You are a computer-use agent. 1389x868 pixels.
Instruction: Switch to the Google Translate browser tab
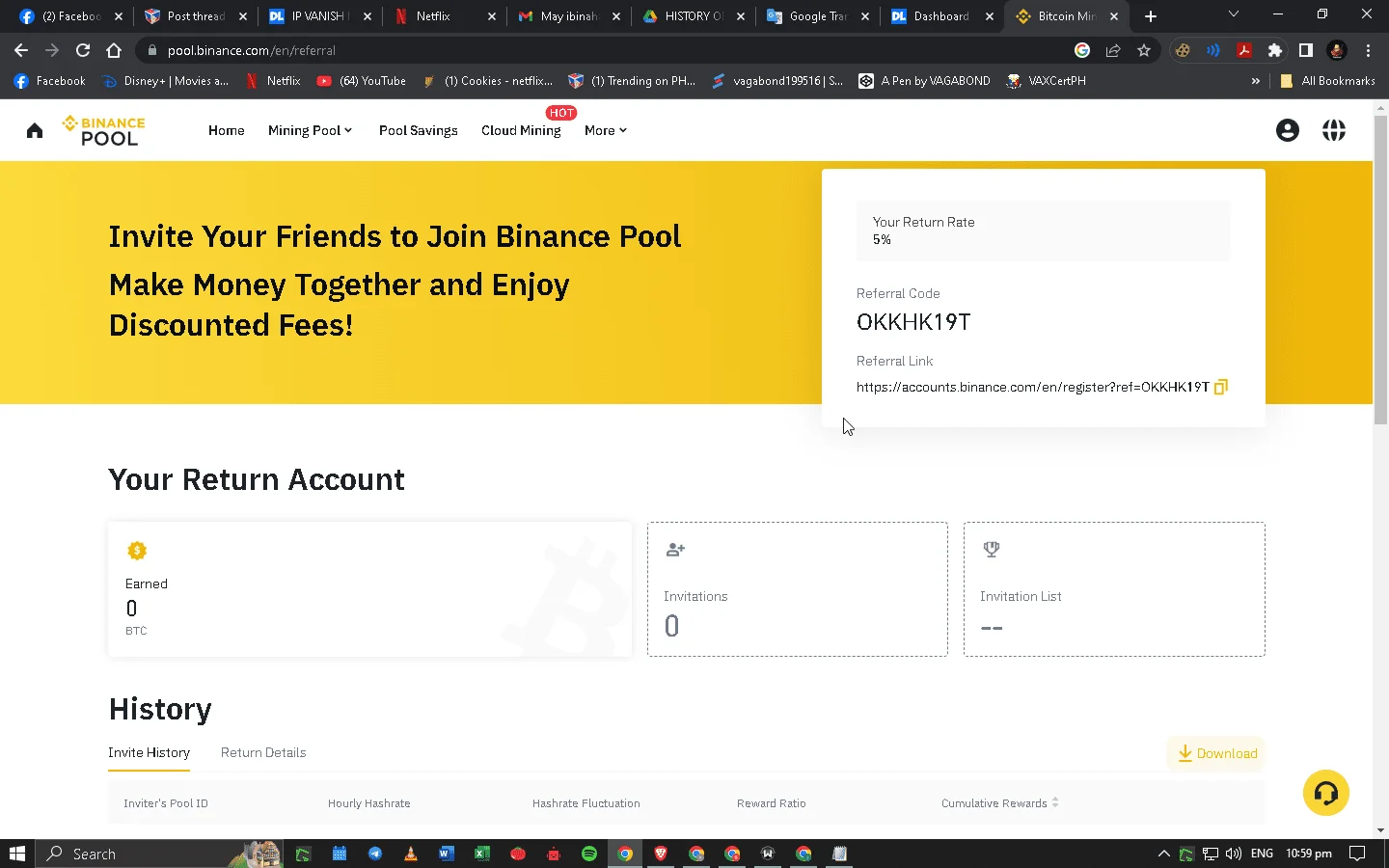817,15
